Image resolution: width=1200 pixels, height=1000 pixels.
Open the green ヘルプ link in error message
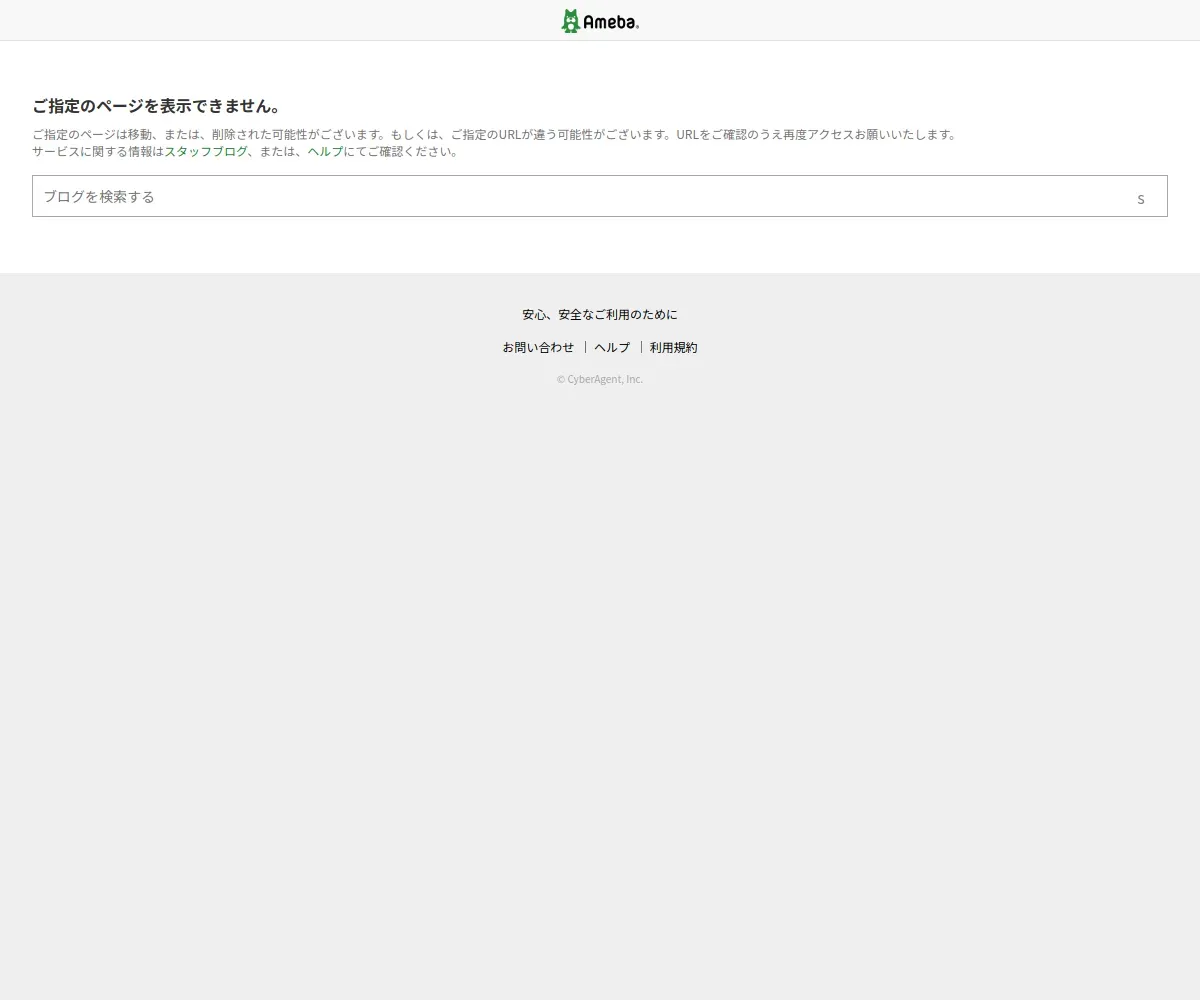(x=325, y=151)
